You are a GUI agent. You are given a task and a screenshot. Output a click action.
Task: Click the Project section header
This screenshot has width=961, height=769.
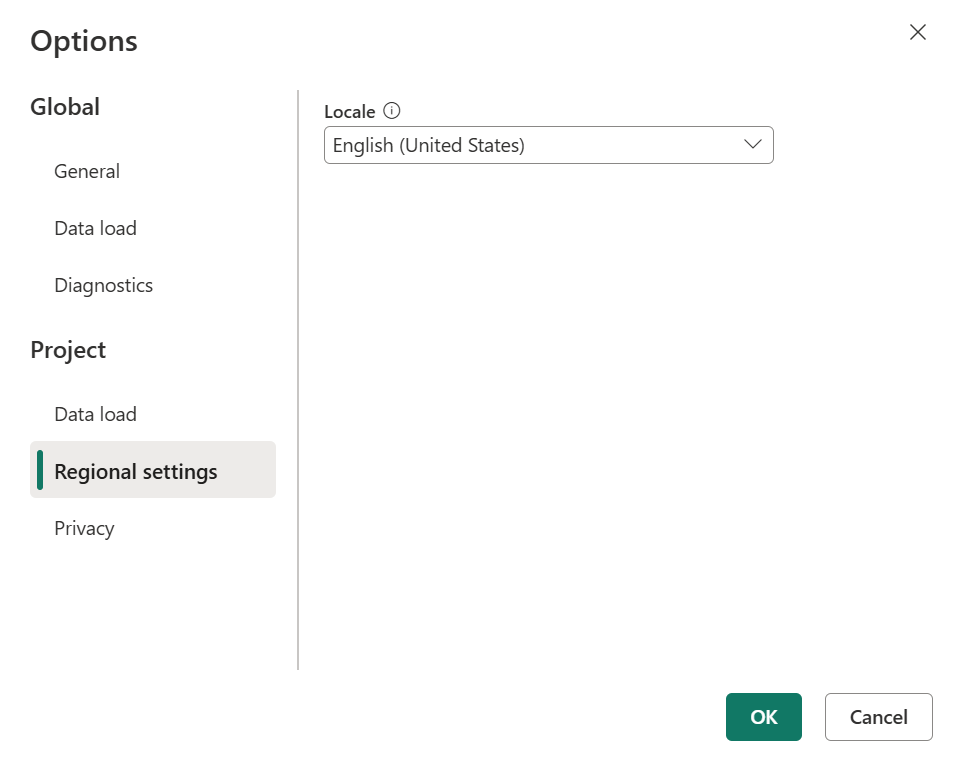click(x=68, y=349)
